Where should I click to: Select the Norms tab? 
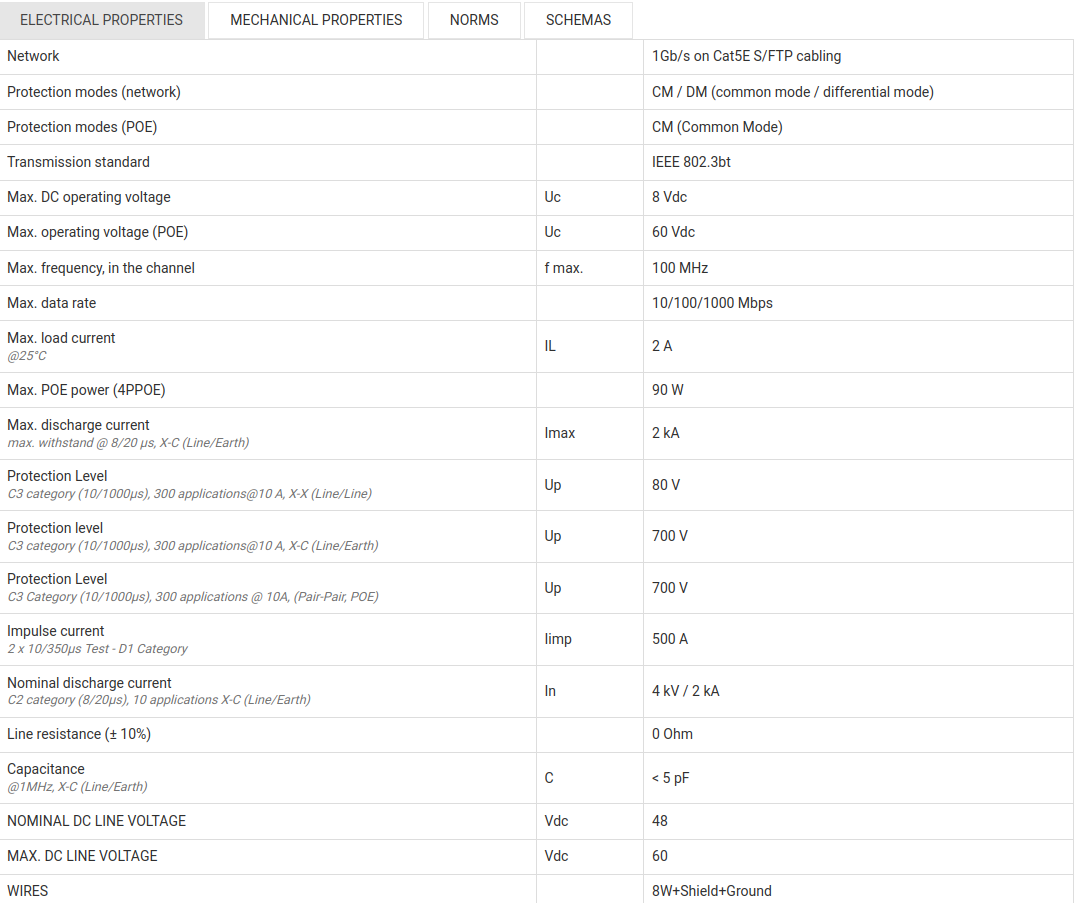pos(474,20)
